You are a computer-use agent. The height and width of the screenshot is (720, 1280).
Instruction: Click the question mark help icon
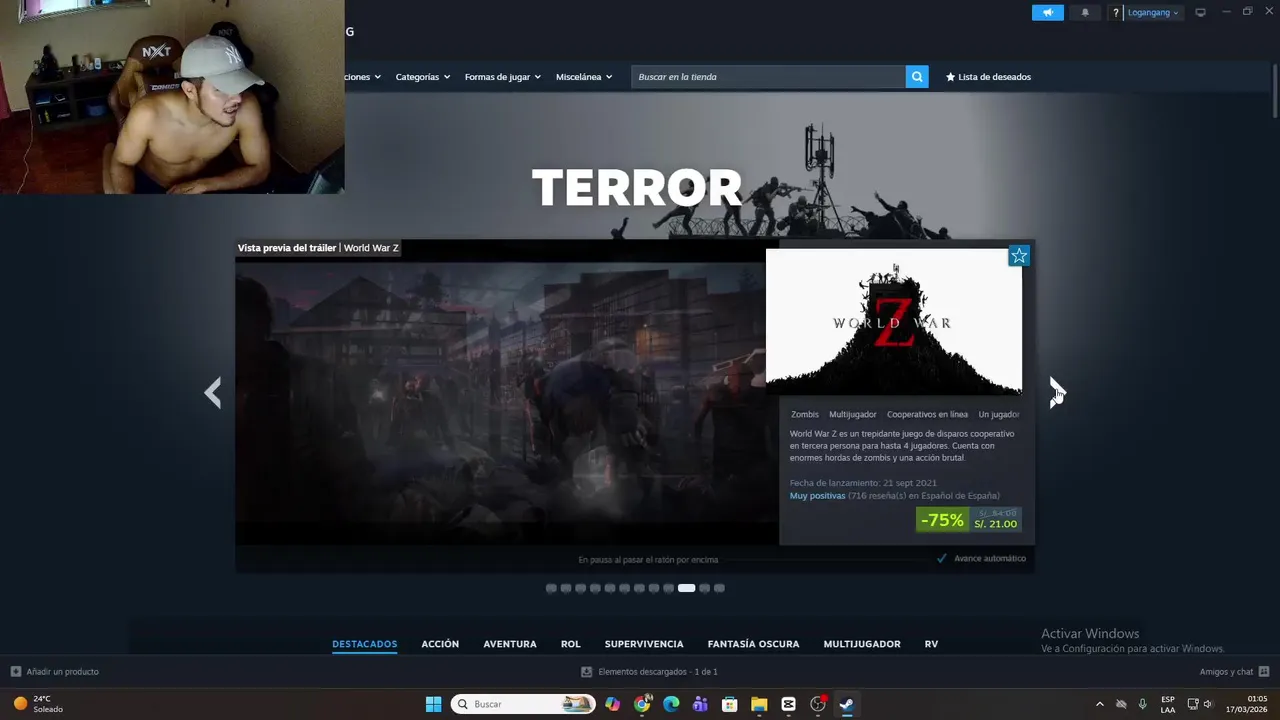[1116, 13]
